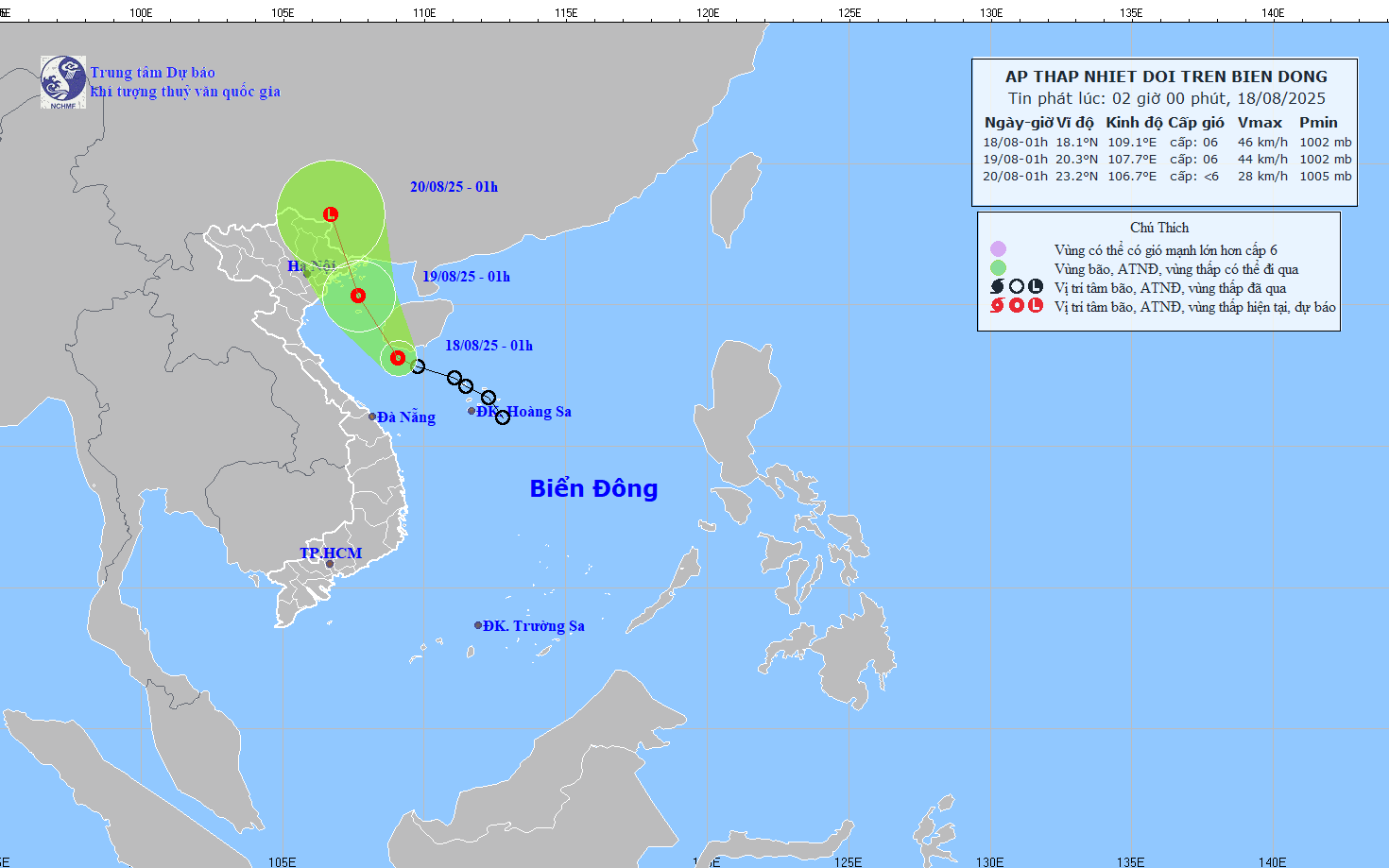Select the red L marker for 20/08/25 forecast
Image resolution: width=1389 pixels, height=868 pixels.
331,214
